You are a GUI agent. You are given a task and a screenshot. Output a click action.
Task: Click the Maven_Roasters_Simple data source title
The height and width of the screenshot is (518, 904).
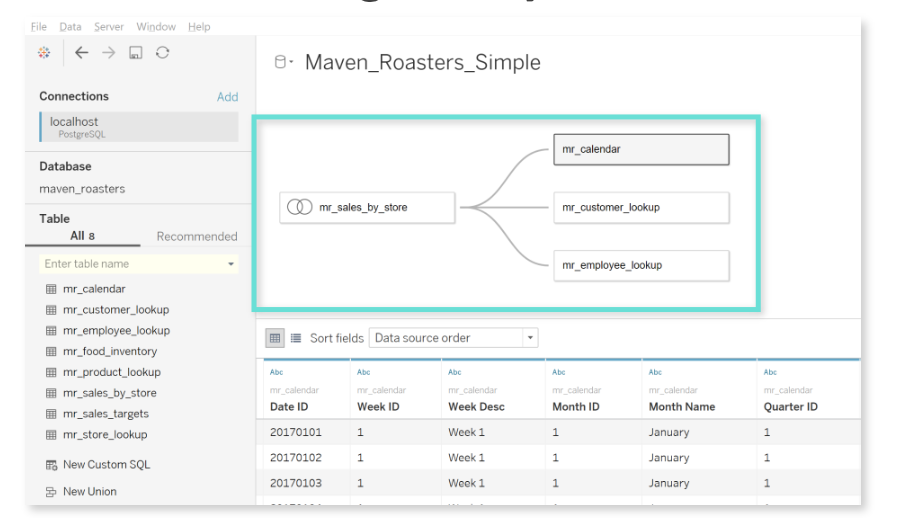coord(423,62)
